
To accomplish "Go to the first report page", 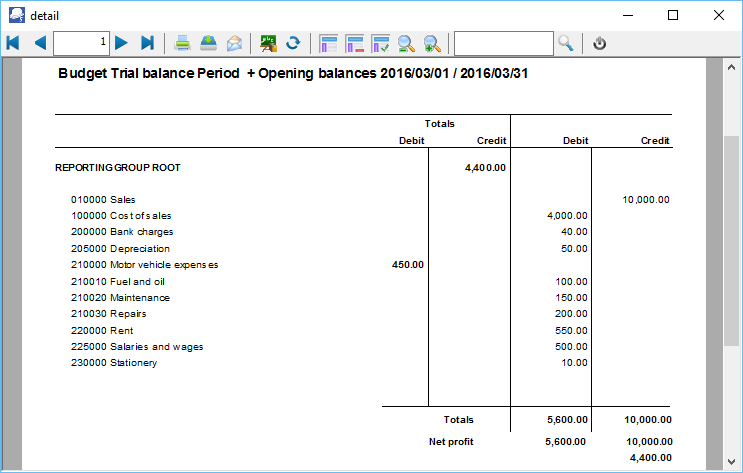I will pyautogui.click(x=13, y=43).
